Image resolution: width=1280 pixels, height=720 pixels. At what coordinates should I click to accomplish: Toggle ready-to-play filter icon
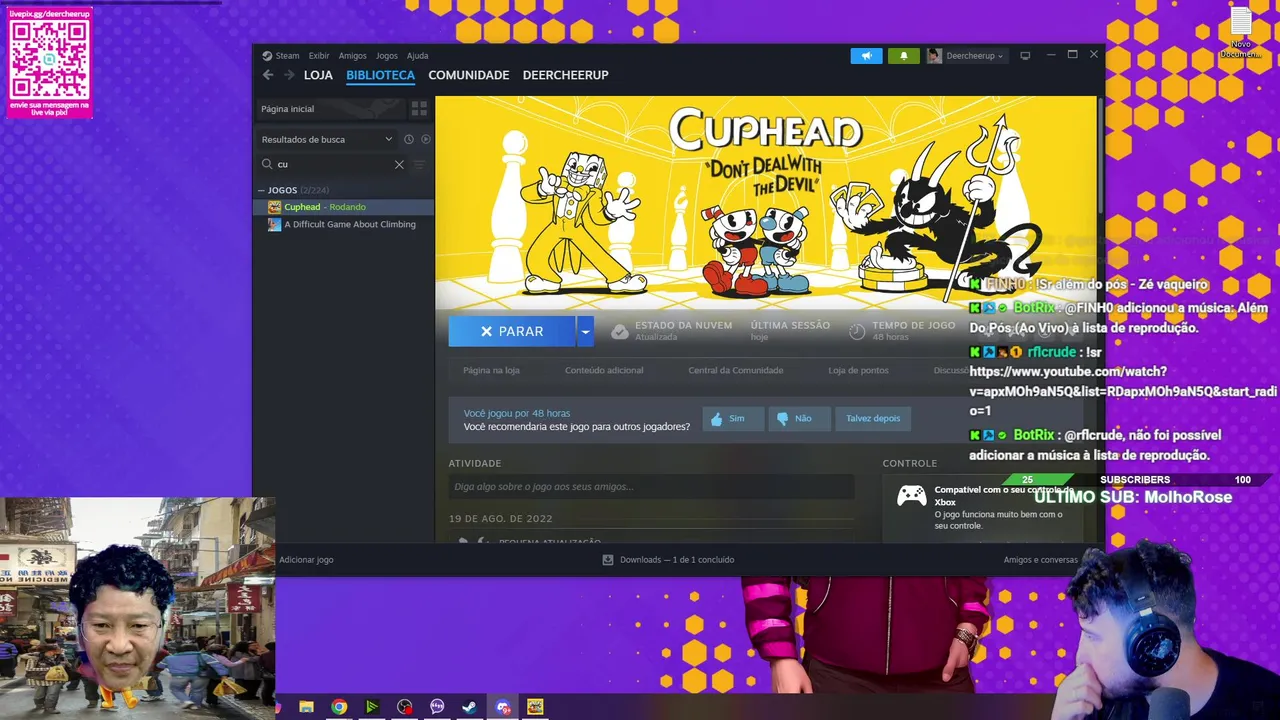pos(425,139)
